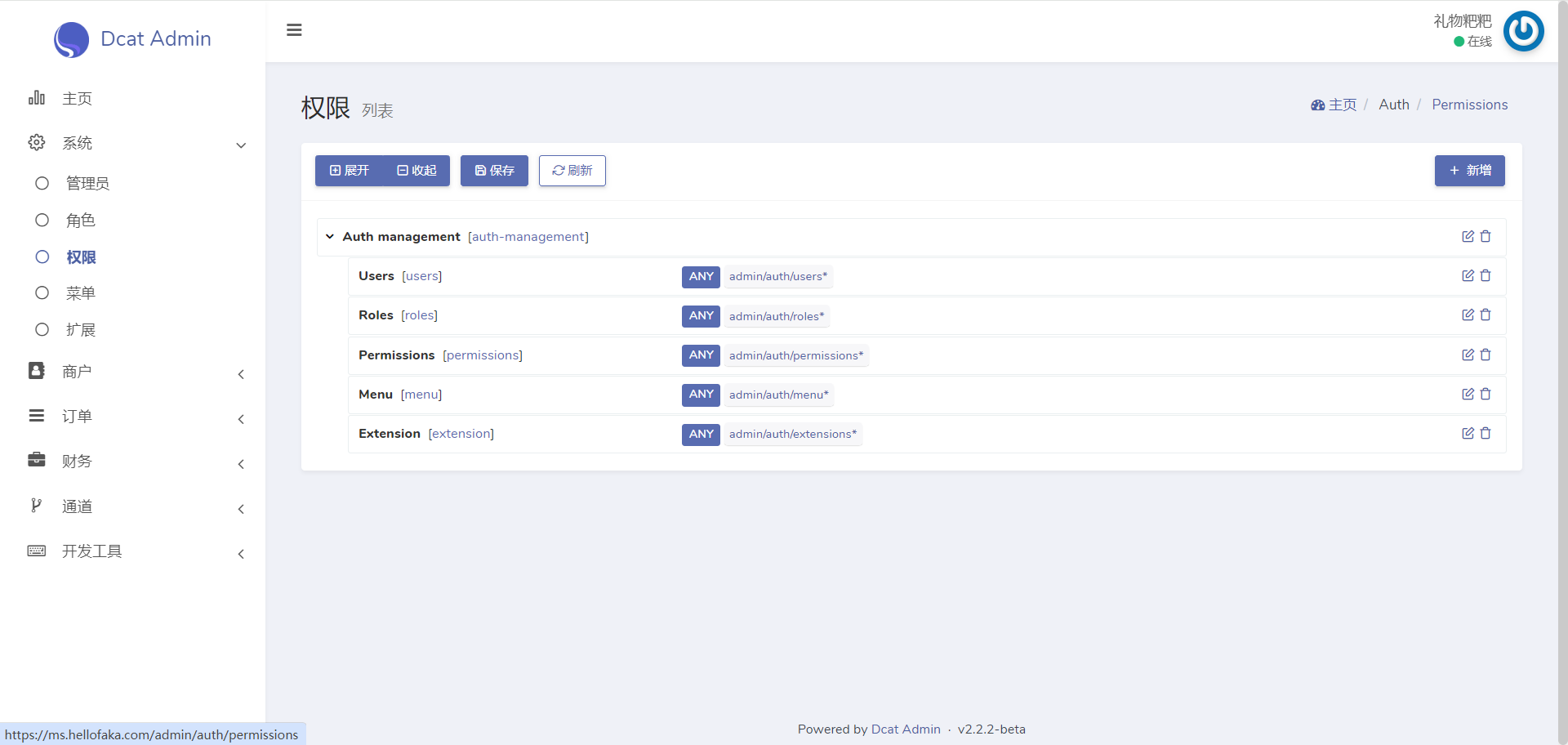This screenshot has height=745, width=1568.
Task: Click the bar chart icon beside 主页
Action: pyautogui.click(x=37, y=97)
